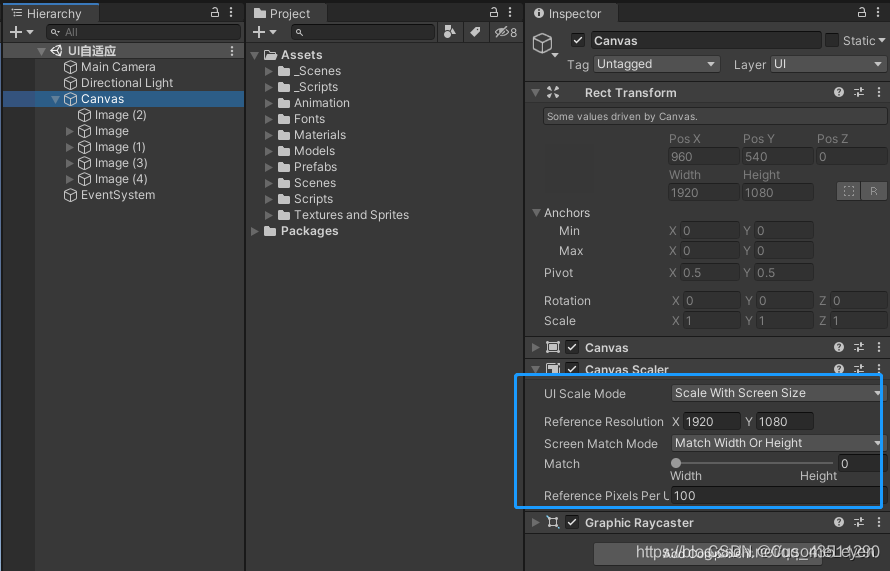890x571 pixels.
Task: Open Graphic Raycaster more options menu
Action: 879,522
